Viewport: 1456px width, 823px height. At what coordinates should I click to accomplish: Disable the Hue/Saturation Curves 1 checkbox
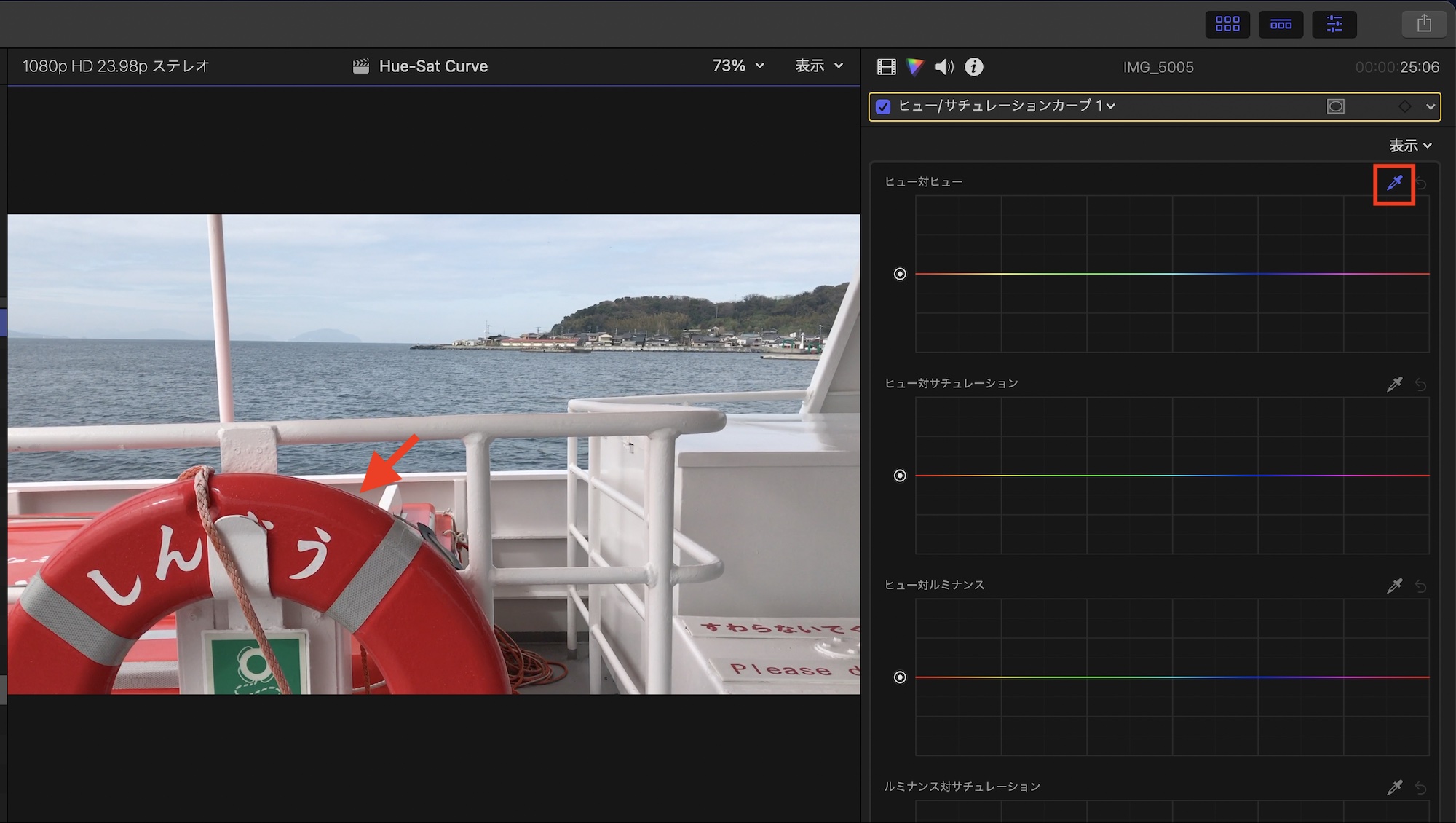pyautogui.click(x=883, y=106)
